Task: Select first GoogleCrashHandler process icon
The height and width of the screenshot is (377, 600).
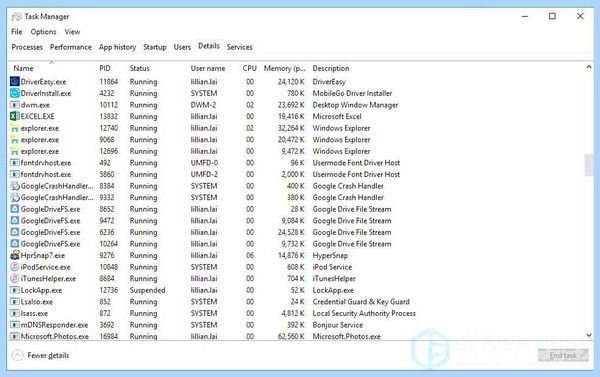Action: click(15, 186)
